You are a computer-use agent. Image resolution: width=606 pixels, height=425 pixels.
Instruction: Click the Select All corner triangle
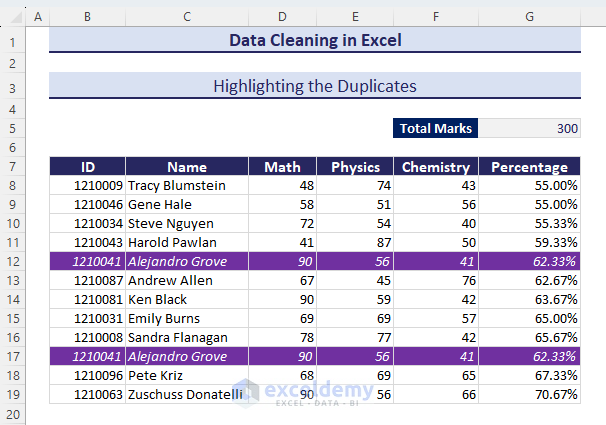13,17
